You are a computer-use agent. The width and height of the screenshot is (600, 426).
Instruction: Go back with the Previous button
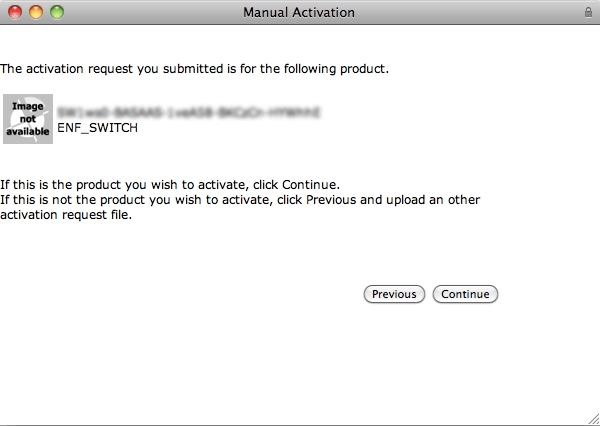394,294
